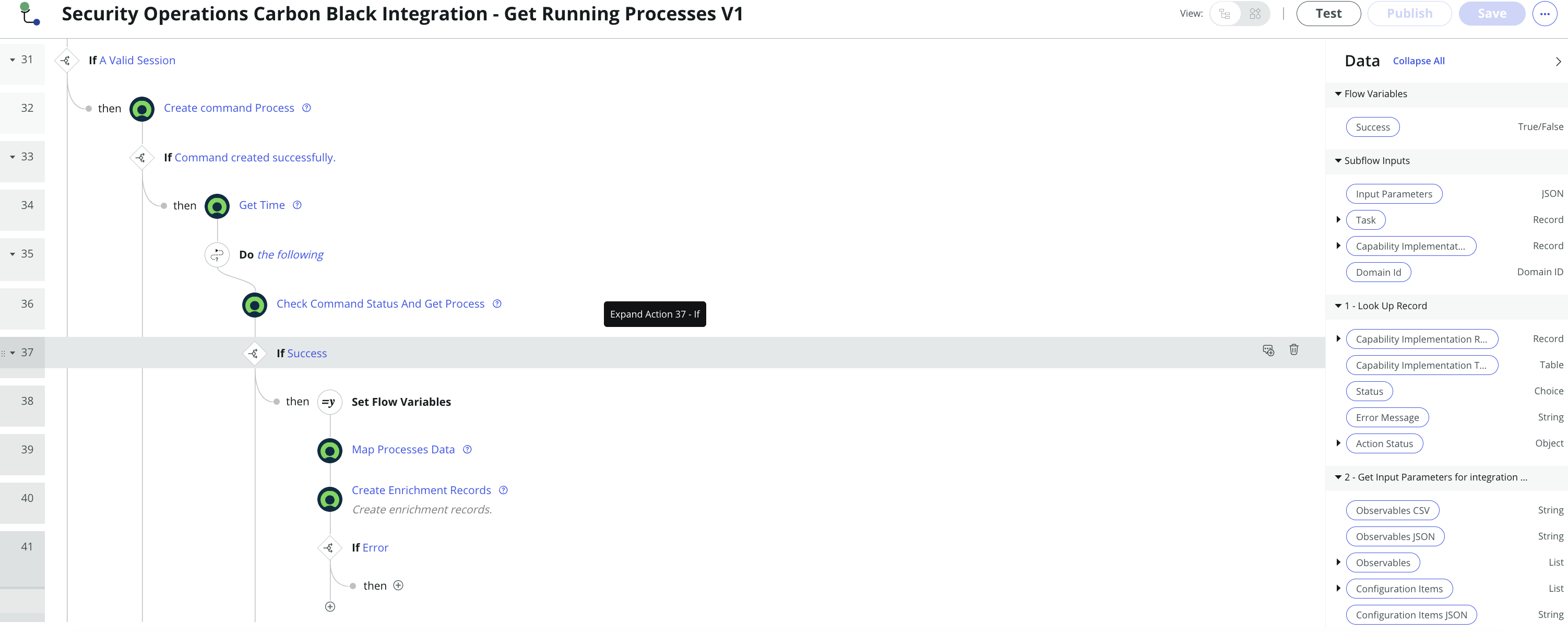This screenshot has width=1568, height=633.
Task: Select the Success flow variable pill
Action: pos(1372,127)
